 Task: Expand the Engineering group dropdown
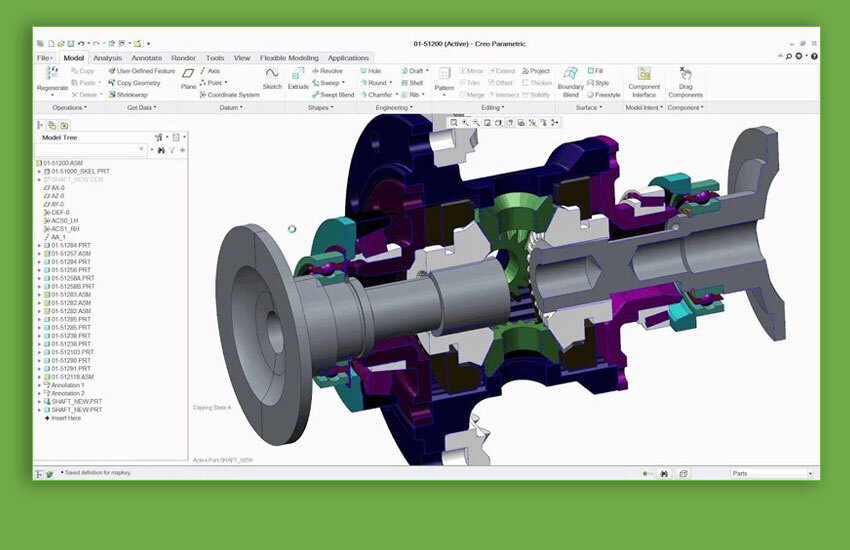394,108
